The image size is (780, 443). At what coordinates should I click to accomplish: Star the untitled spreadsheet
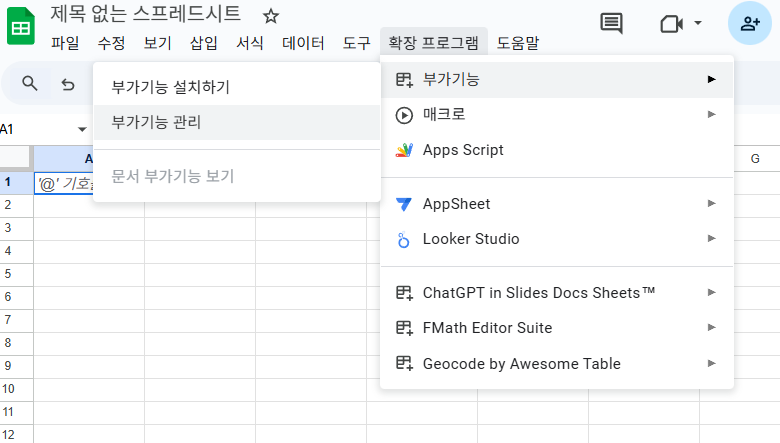pyautogui.click(x=271, y=16)
